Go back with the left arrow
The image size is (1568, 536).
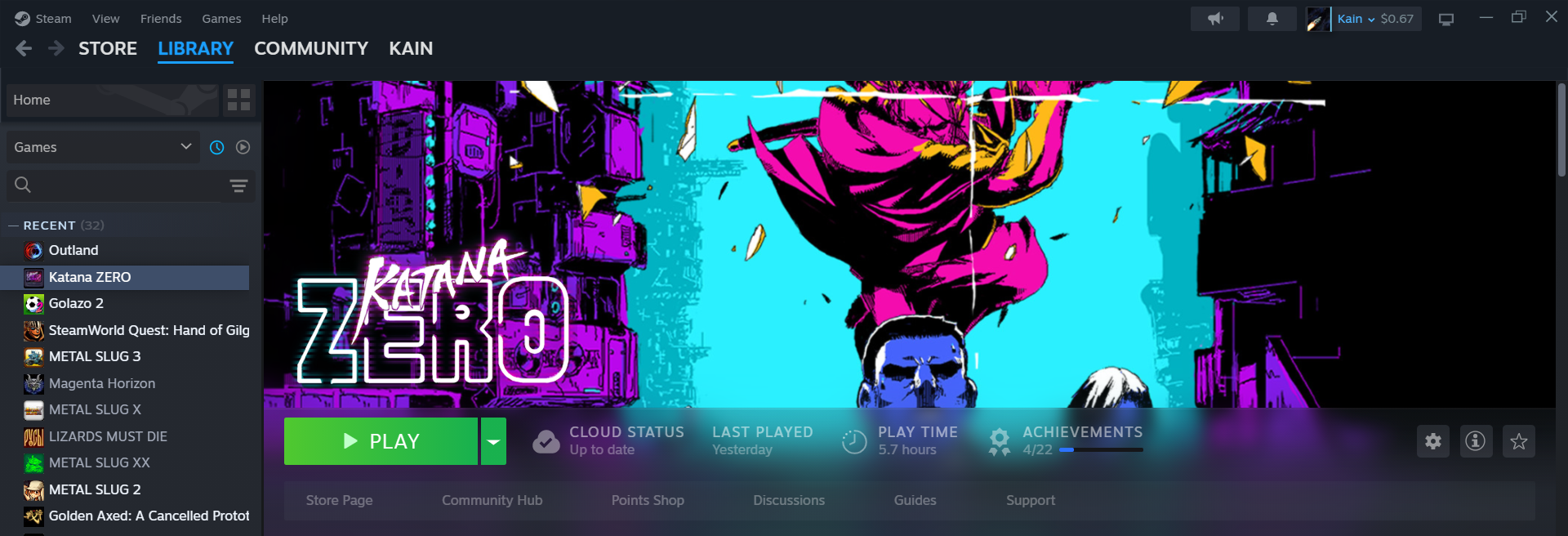point(24,48)
